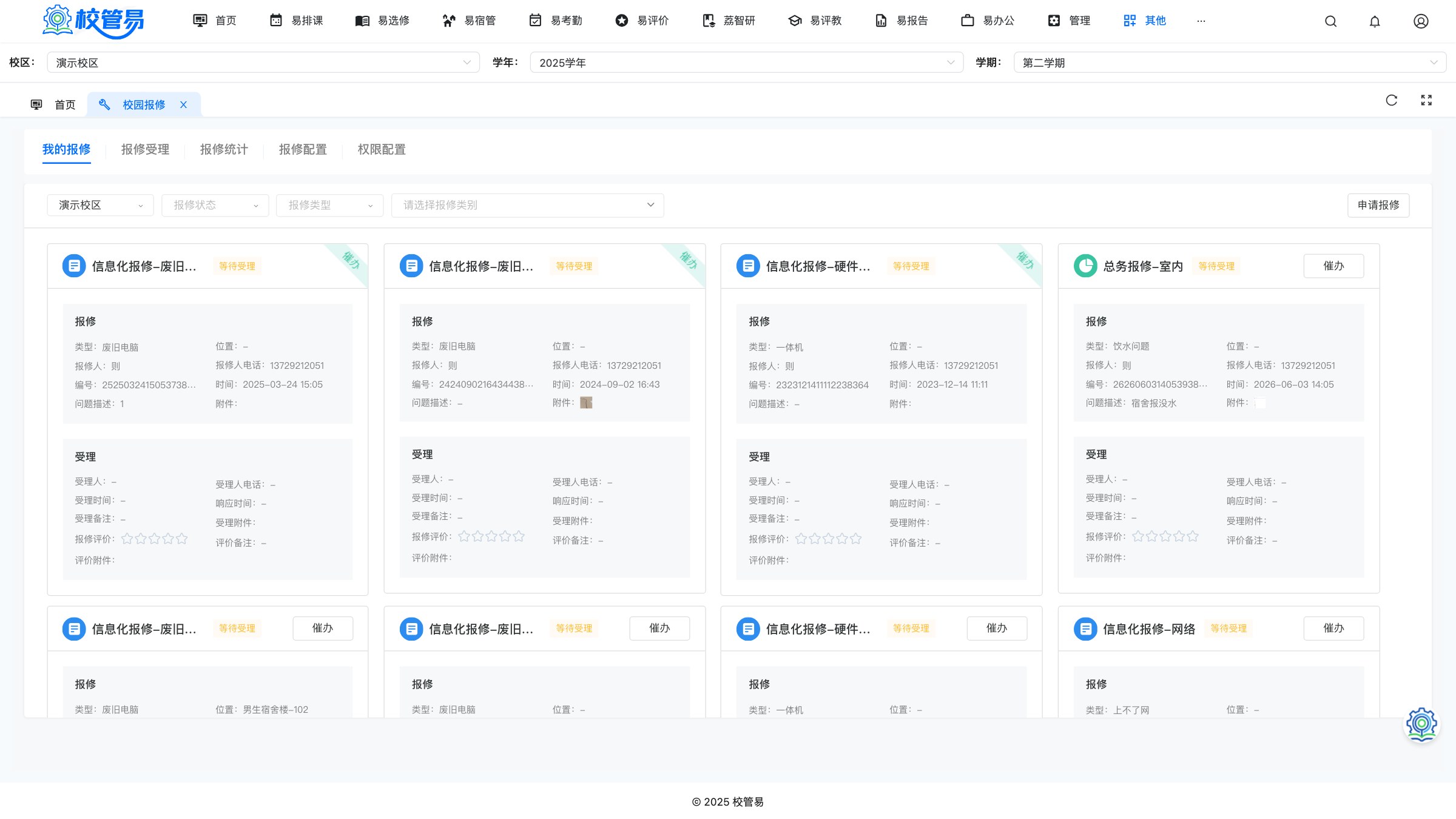1456x819 pixels.
Task: Switch to the 权限配置 tab
Action: click(382, 149)
